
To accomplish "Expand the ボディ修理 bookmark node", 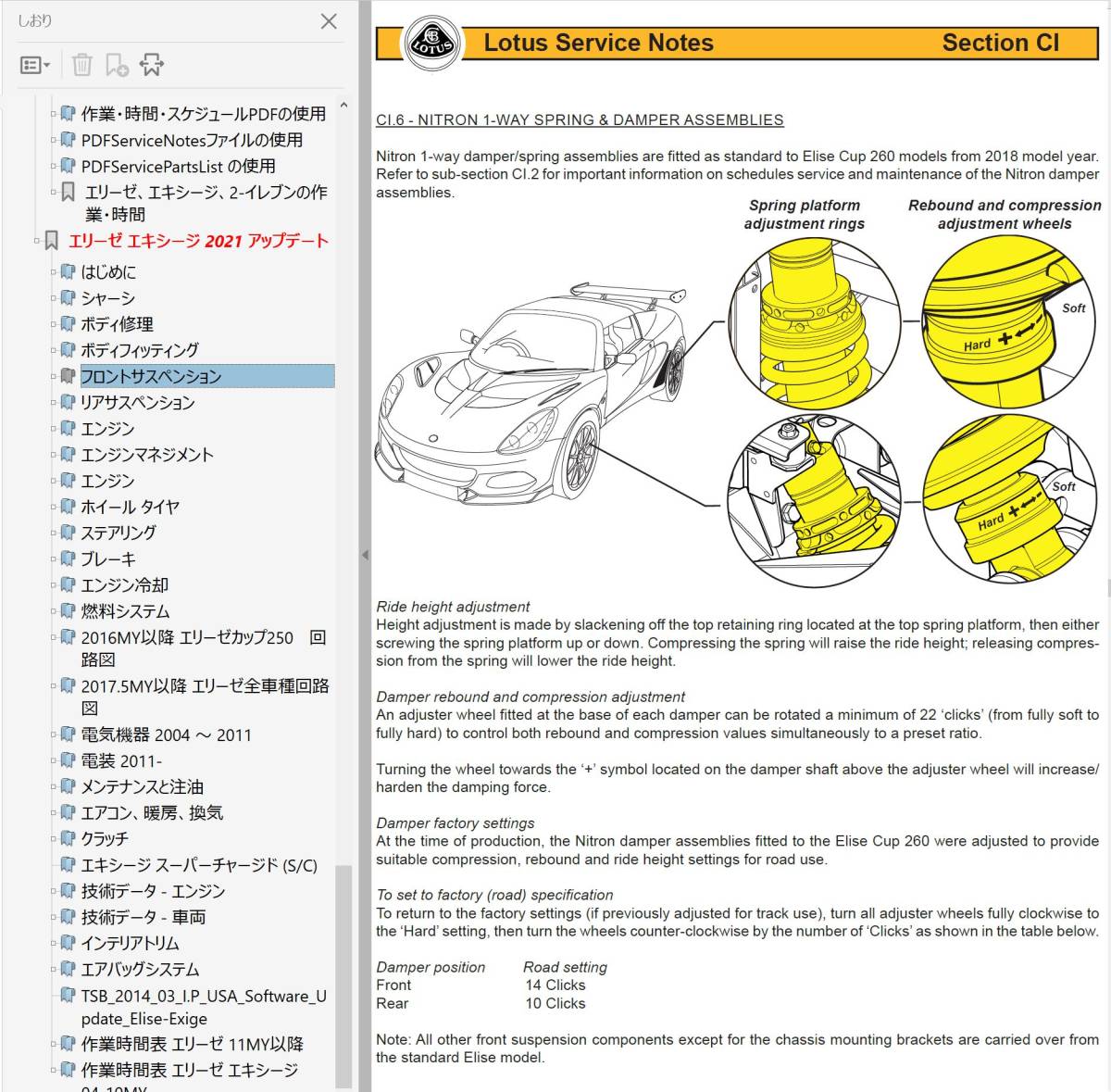I will [54, 324].
